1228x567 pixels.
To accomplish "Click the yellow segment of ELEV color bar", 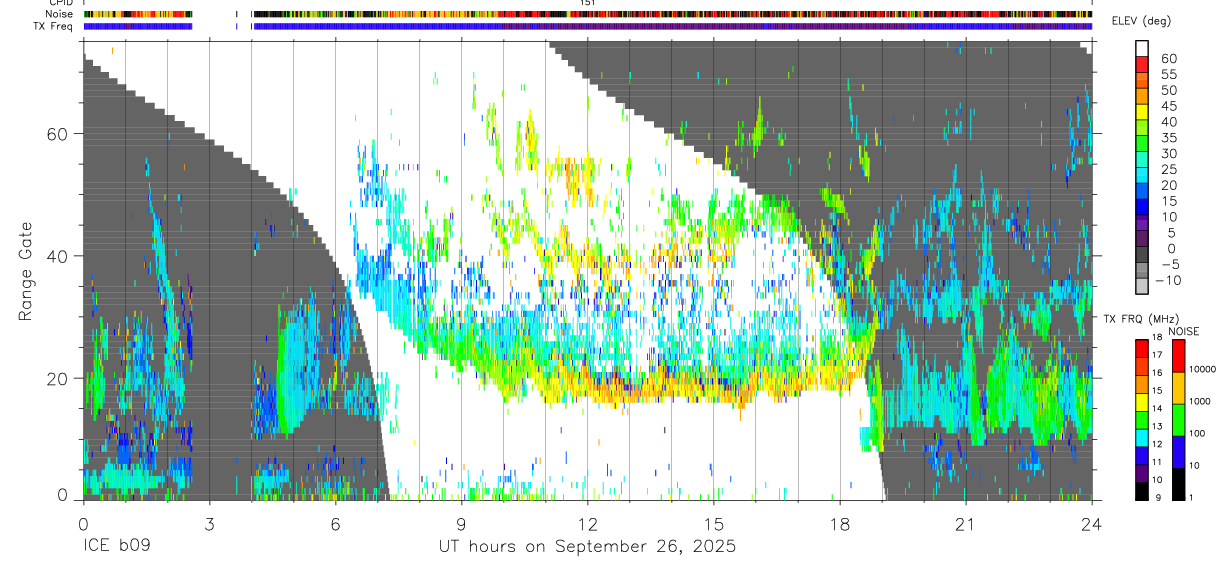I will (1142, 111).
